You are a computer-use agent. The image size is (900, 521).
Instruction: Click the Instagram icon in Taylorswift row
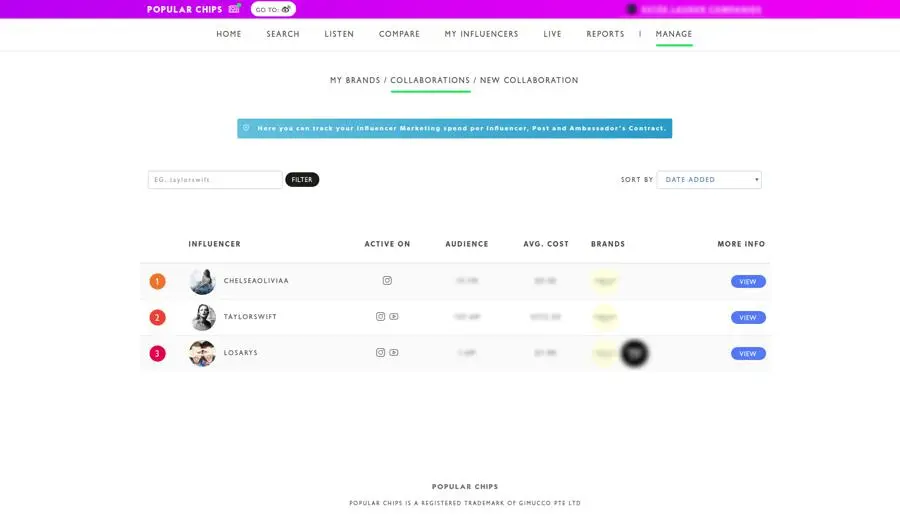tap(380, 317)
